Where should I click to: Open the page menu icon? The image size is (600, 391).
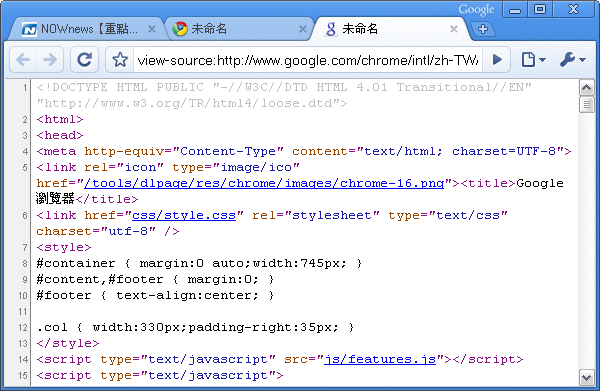tap(533, 60)
